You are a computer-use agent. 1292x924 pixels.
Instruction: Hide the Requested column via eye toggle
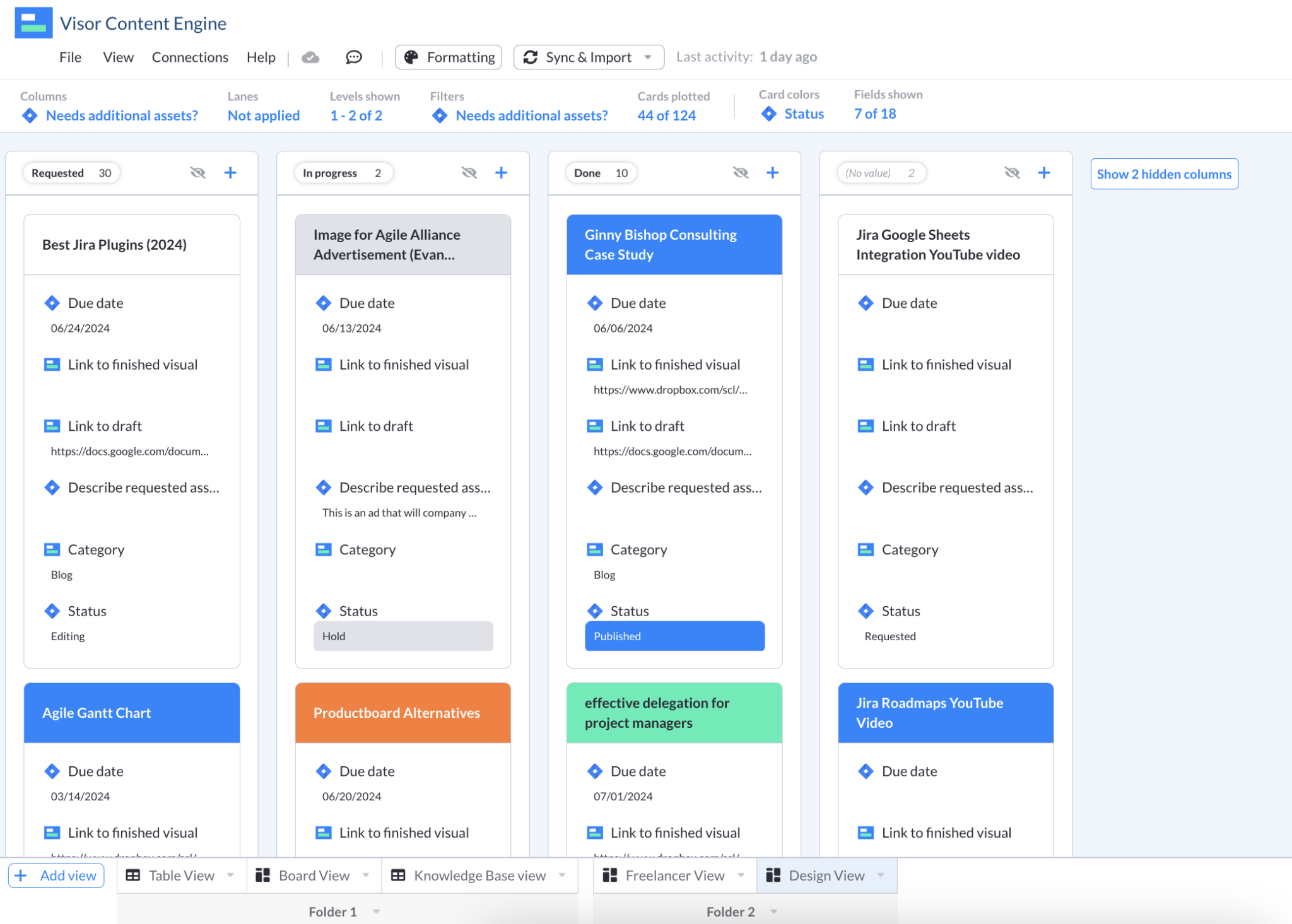(x=198, y=172)
